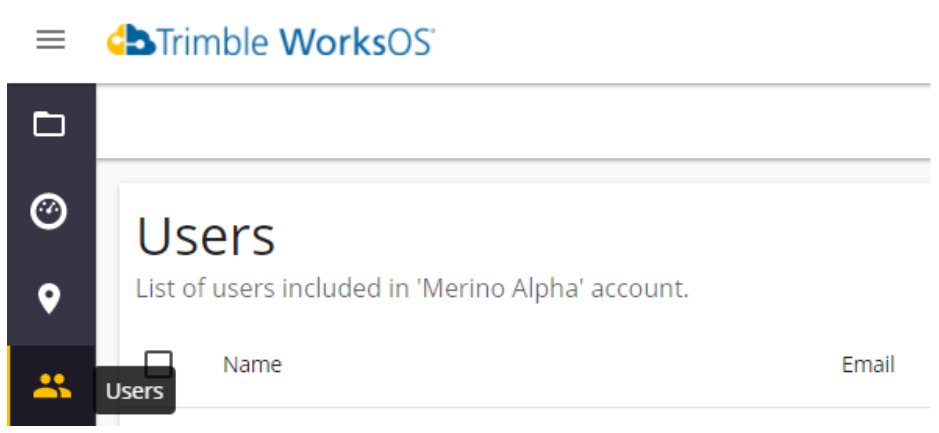Click the sidebar row containing the folder icon

pos(52,125)
